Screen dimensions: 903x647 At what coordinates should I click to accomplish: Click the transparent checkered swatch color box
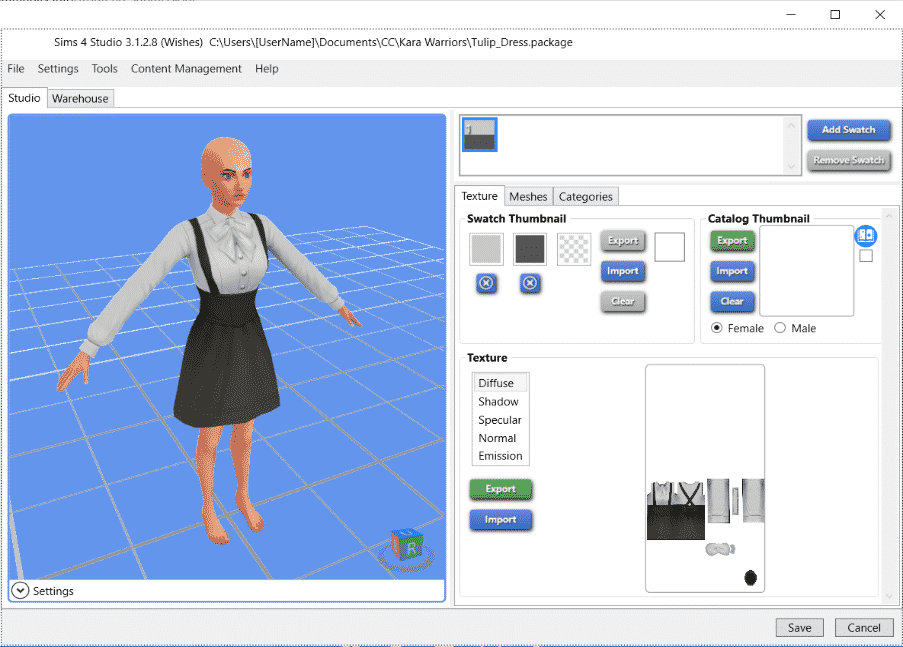tap(574, 249)
